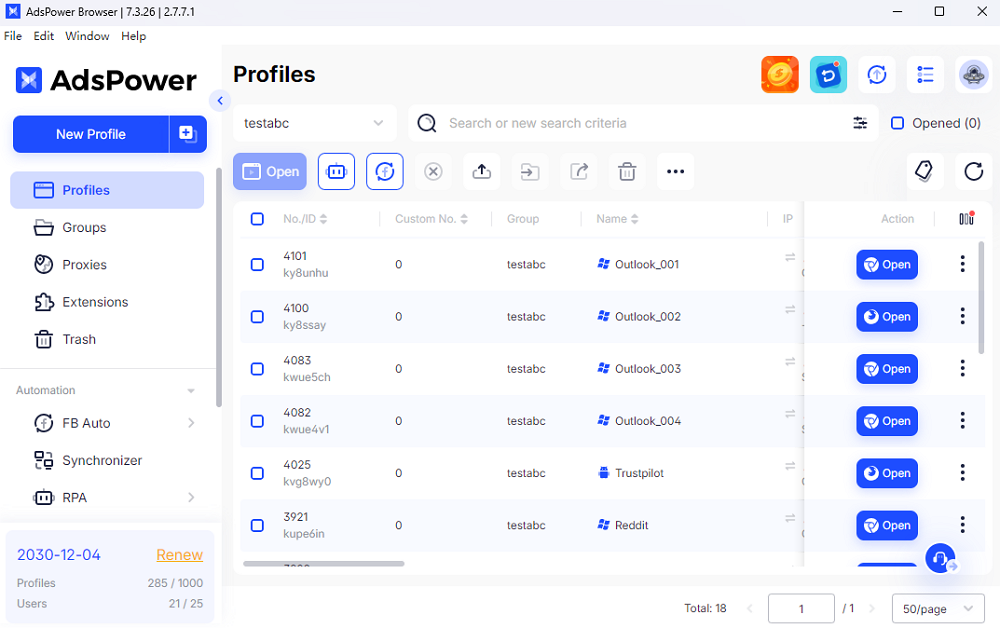
Task: Open the Window menu
Action: (87, 36)
